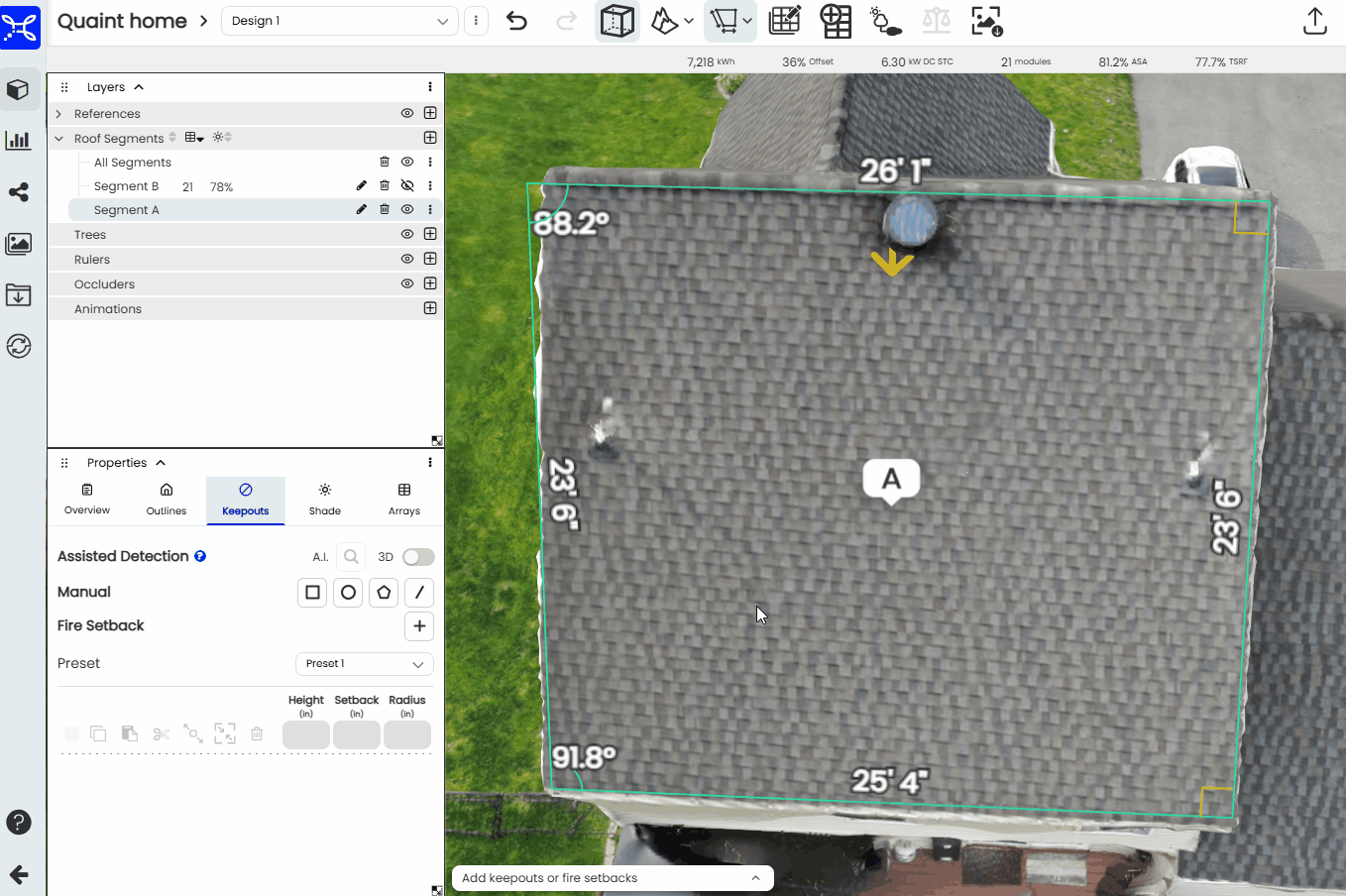Open the Arrays tab
The image size is (1346, 896).
point(403,499)
